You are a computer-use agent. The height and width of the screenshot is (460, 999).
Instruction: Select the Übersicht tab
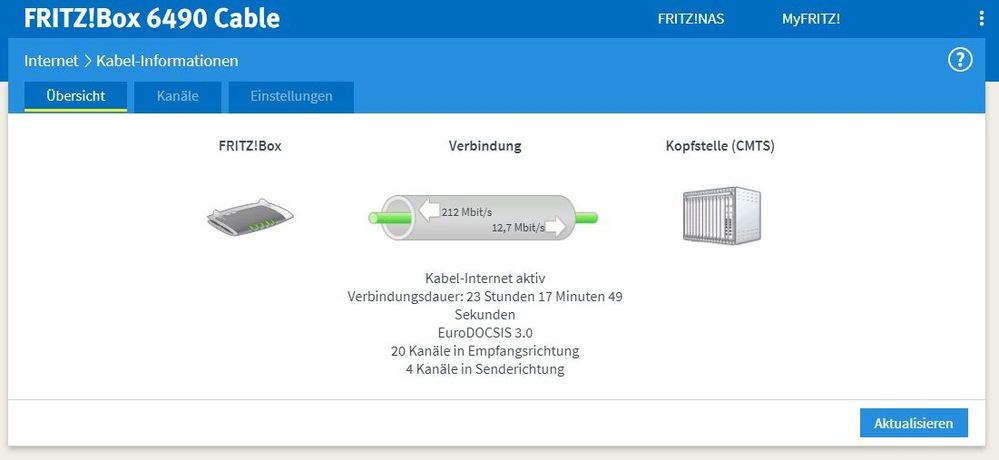click(76, 97)
